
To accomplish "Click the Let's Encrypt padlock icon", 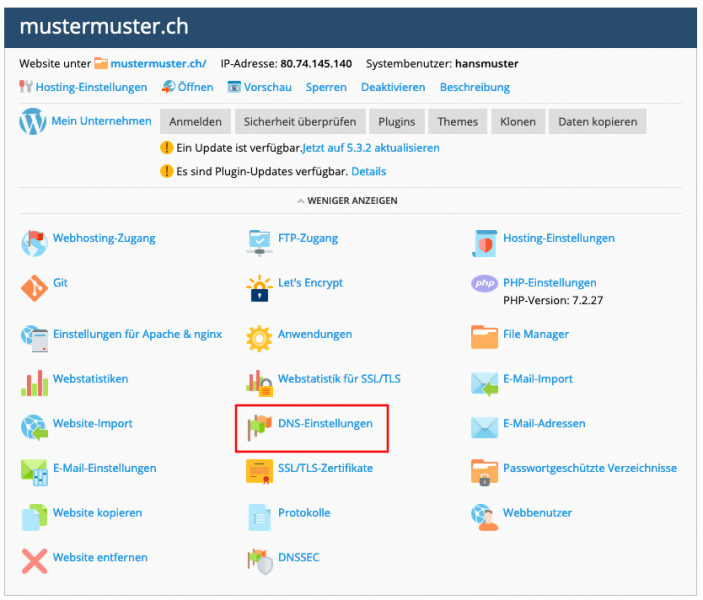I will (x=260, y=288).
